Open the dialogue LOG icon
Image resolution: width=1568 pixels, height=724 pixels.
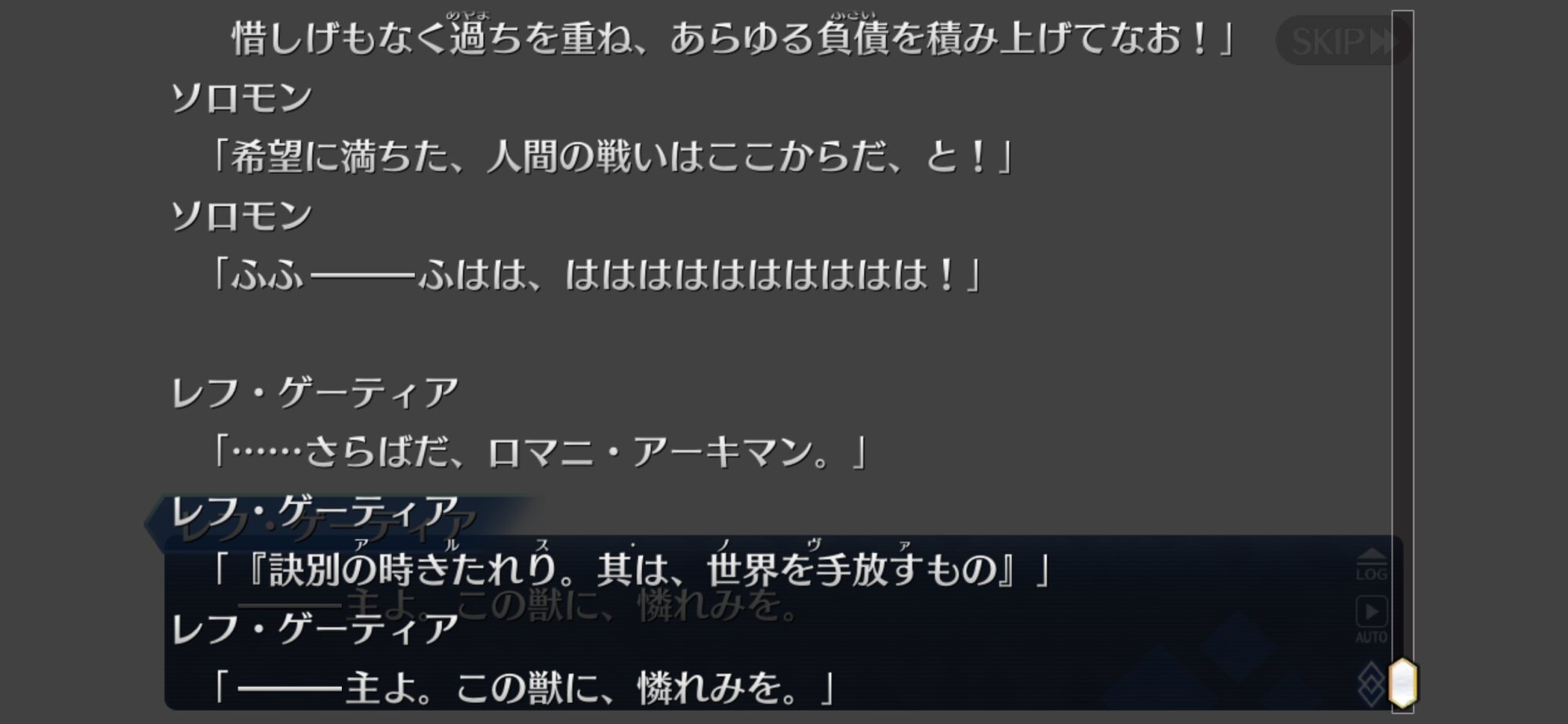point(1371,565)
